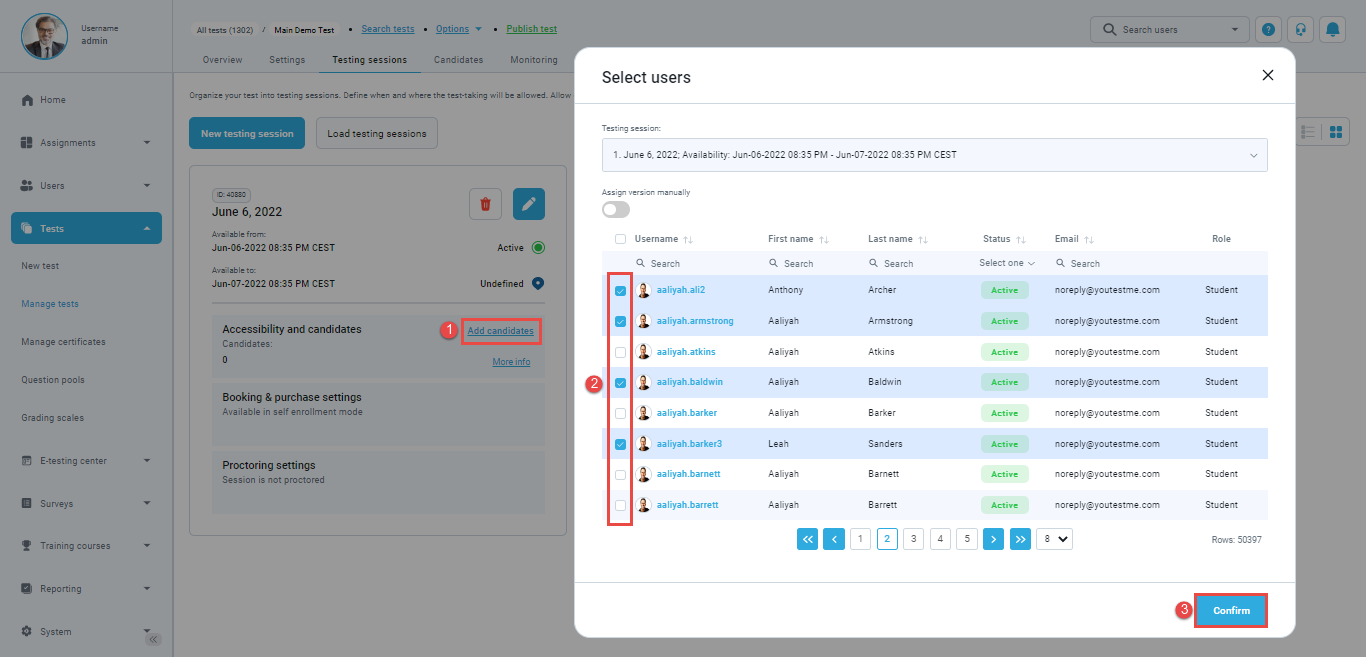Click the blue edit pencil icon

pyautogui.click(x=529, y=204)
